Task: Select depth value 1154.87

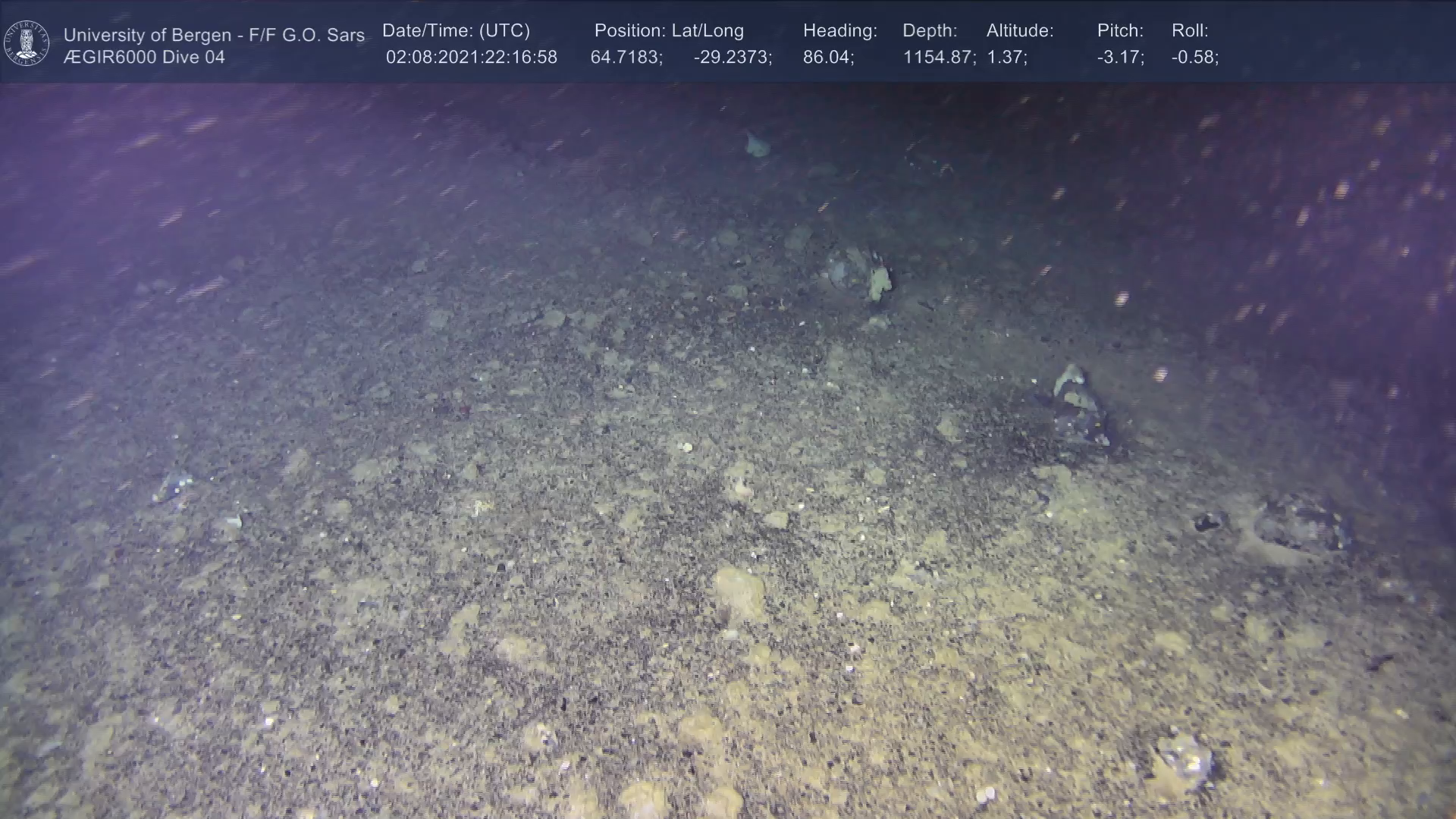Action: 939,58
